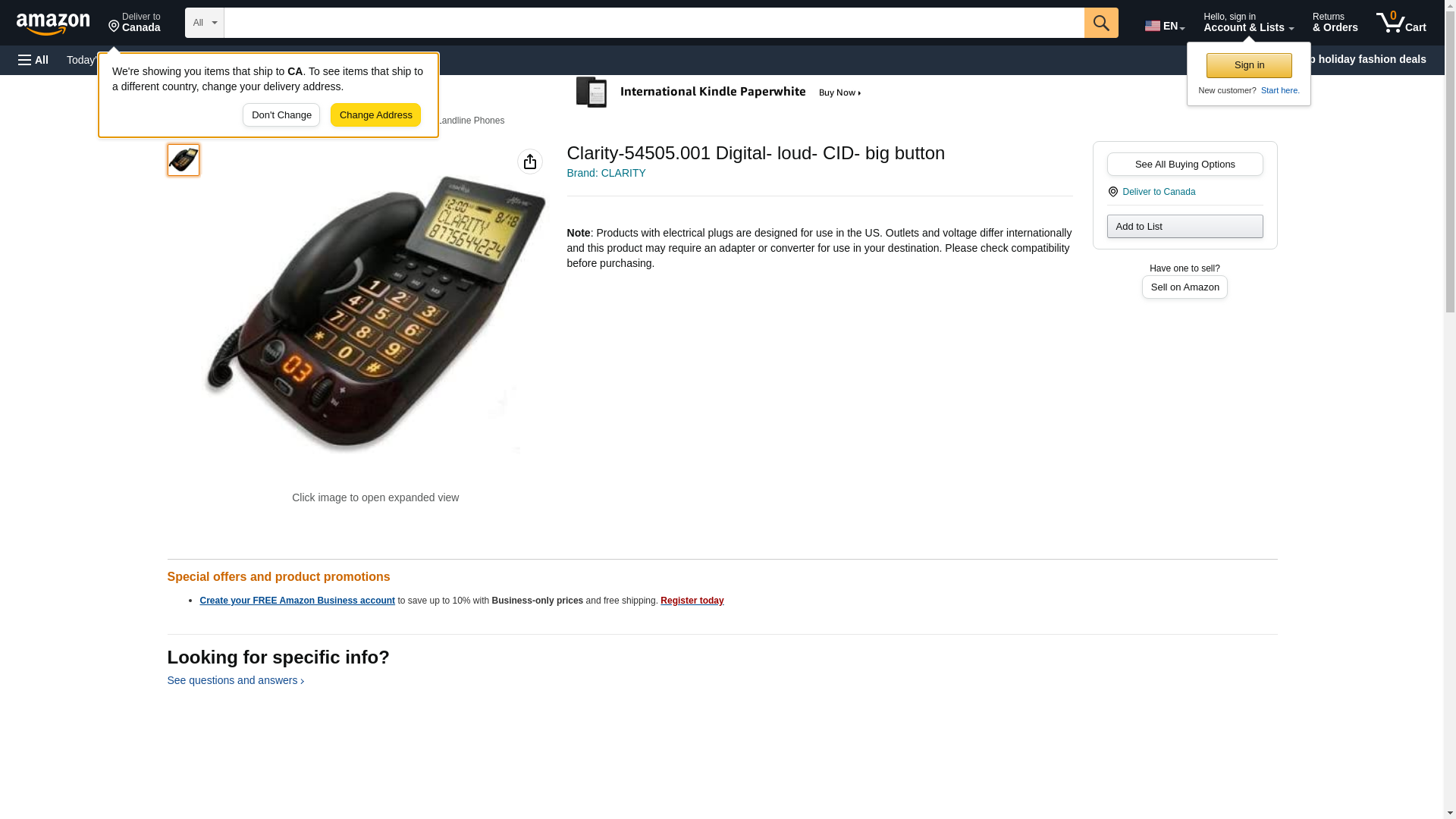Viewport: 1456px width, 819px height.
Task: Open the Brand: CLARITY link
Action: pos(606,173)
